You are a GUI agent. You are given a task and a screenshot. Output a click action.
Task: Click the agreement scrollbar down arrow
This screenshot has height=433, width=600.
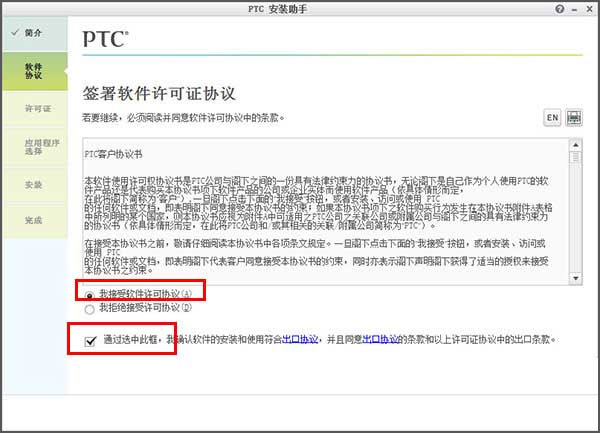[x=576, y=278]
